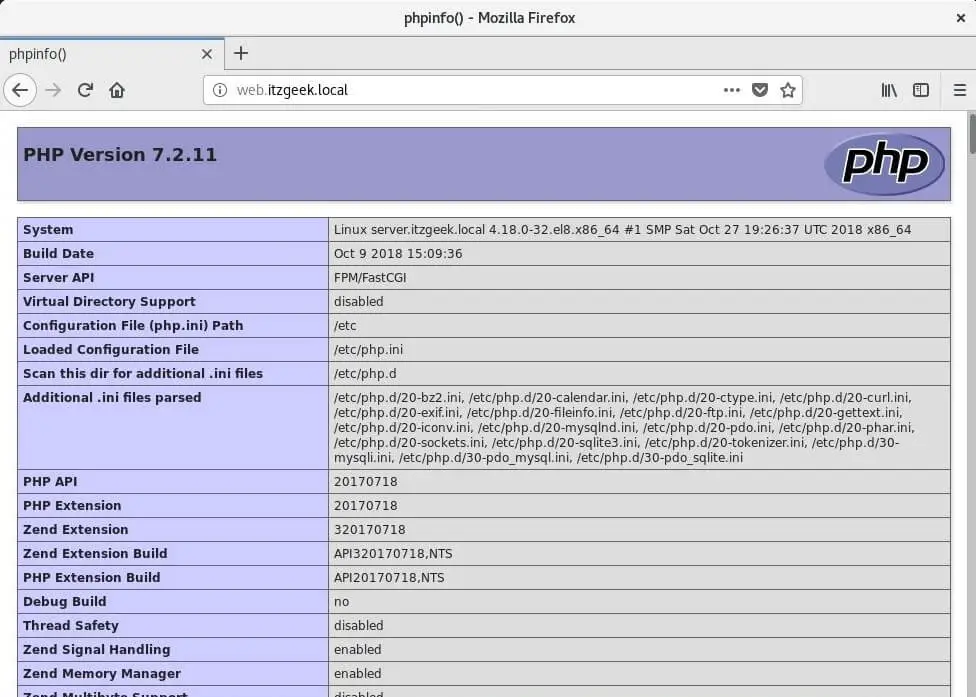The image size is (976, 697).
Task: Open a new tab with plus button
Action: [241, 54]
